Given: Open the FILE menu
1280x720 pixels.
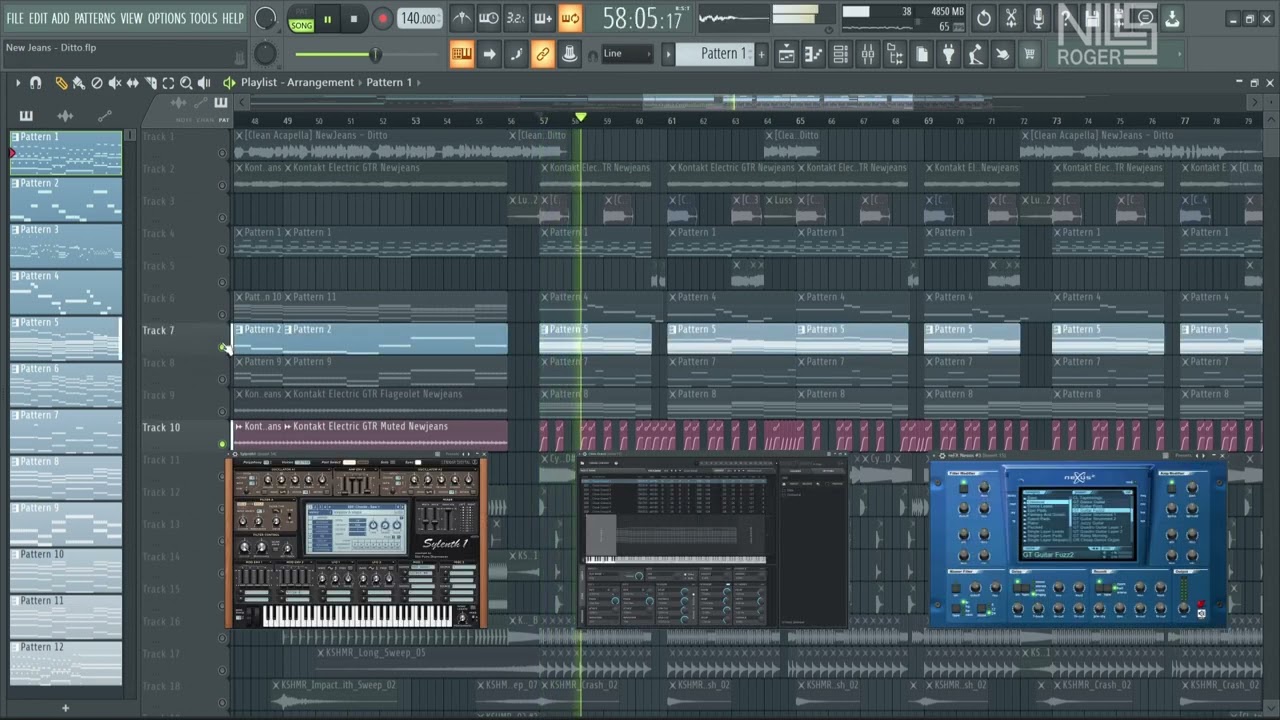Looking at the screenshot, I should pos(15,18).
